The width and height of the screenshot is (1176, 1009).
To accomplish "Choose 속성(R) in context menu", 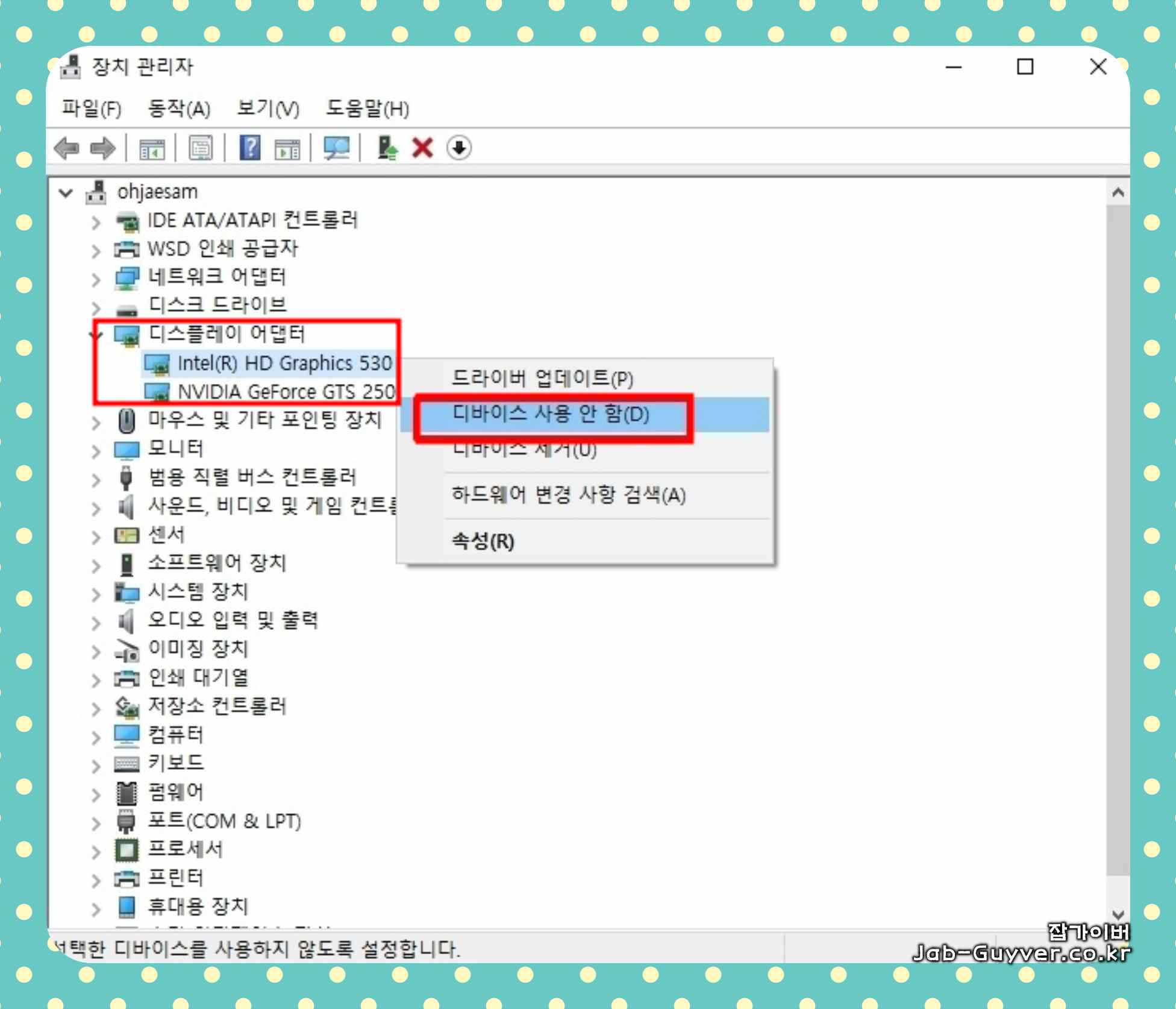I will (483, 541).
